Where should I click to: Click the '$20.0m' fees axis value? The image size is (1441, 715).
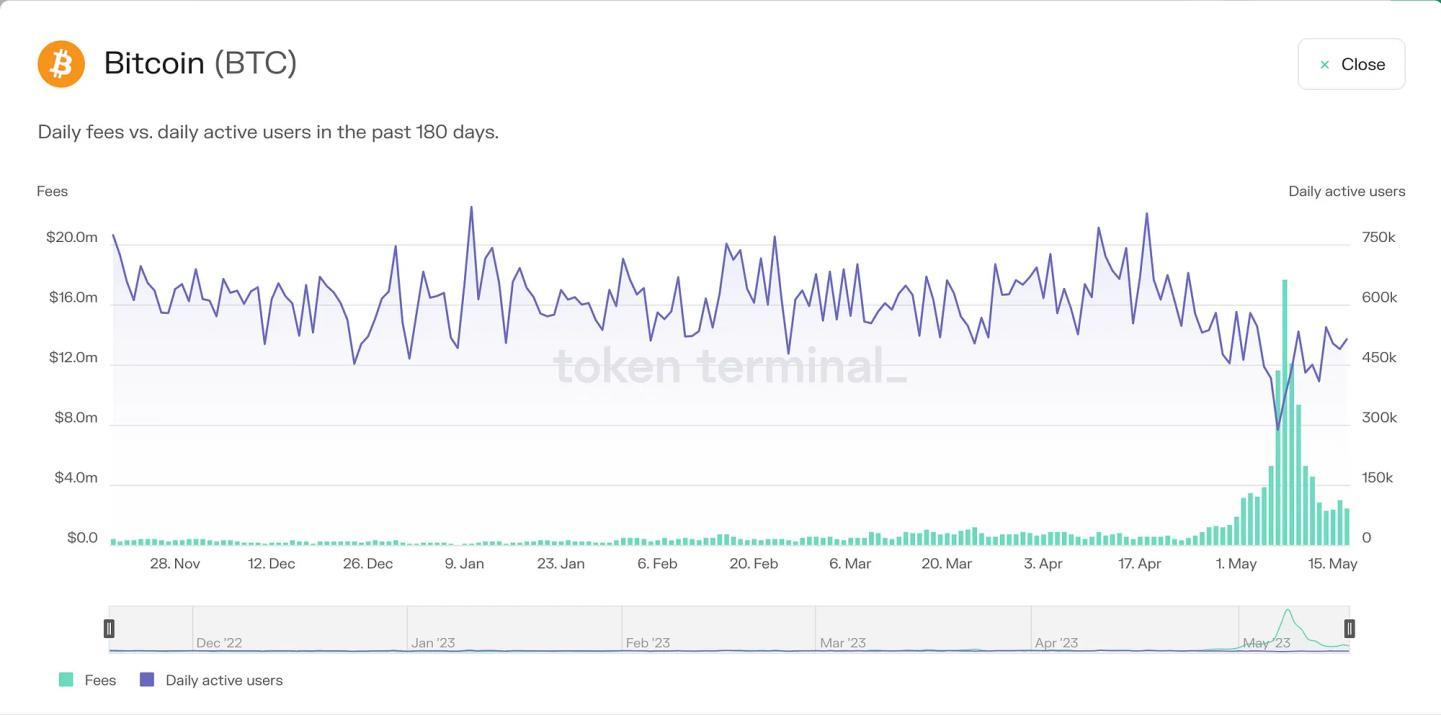pos(72,237)
